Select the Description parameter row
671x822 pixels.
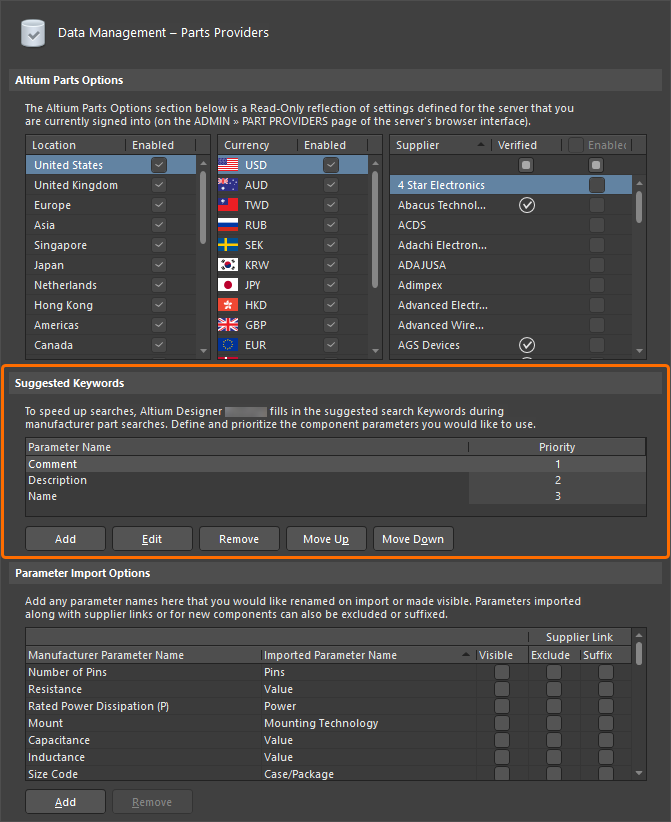336,480
